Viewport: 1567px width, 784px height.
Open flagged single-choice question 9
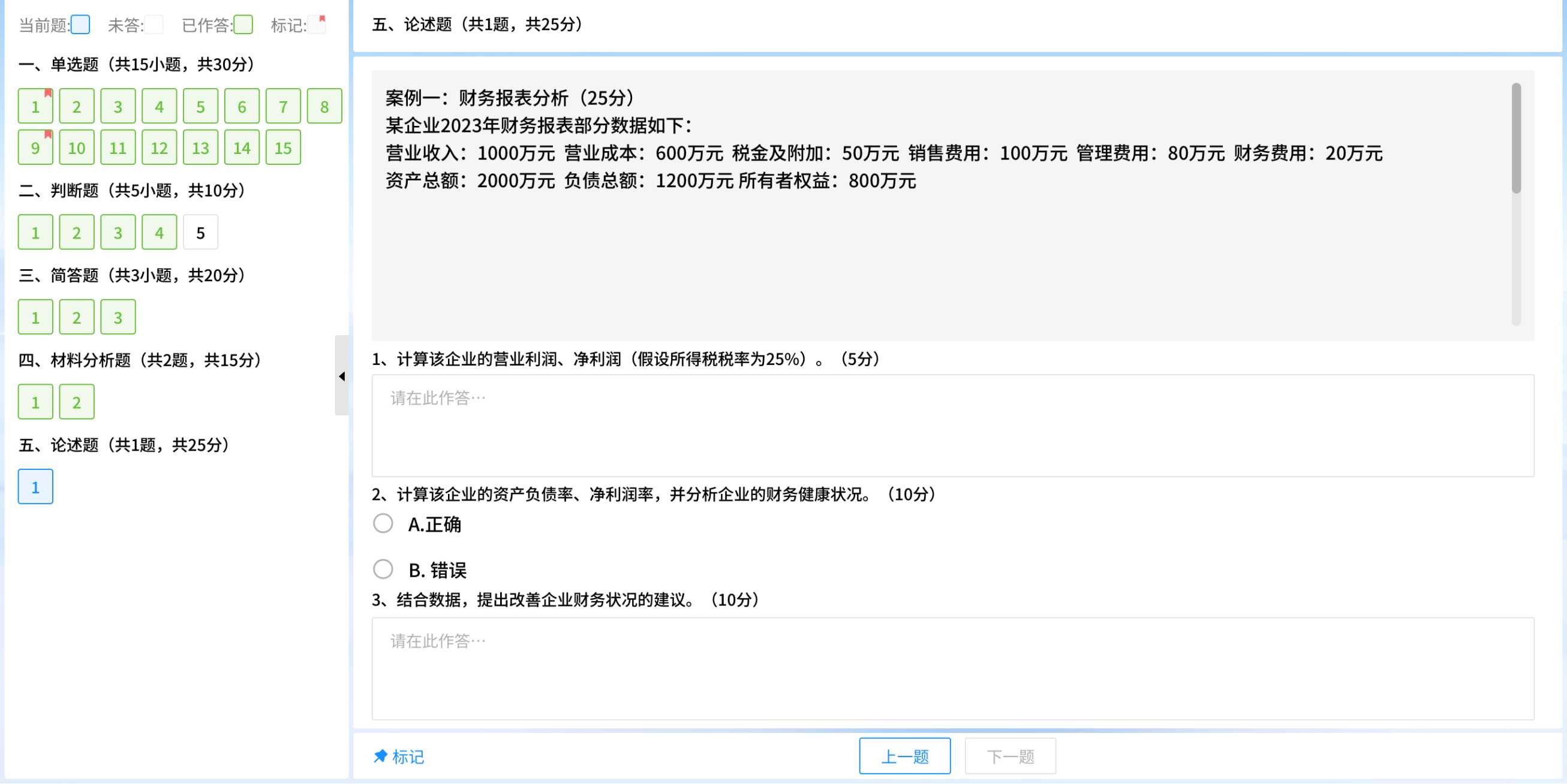pos(35,148)
